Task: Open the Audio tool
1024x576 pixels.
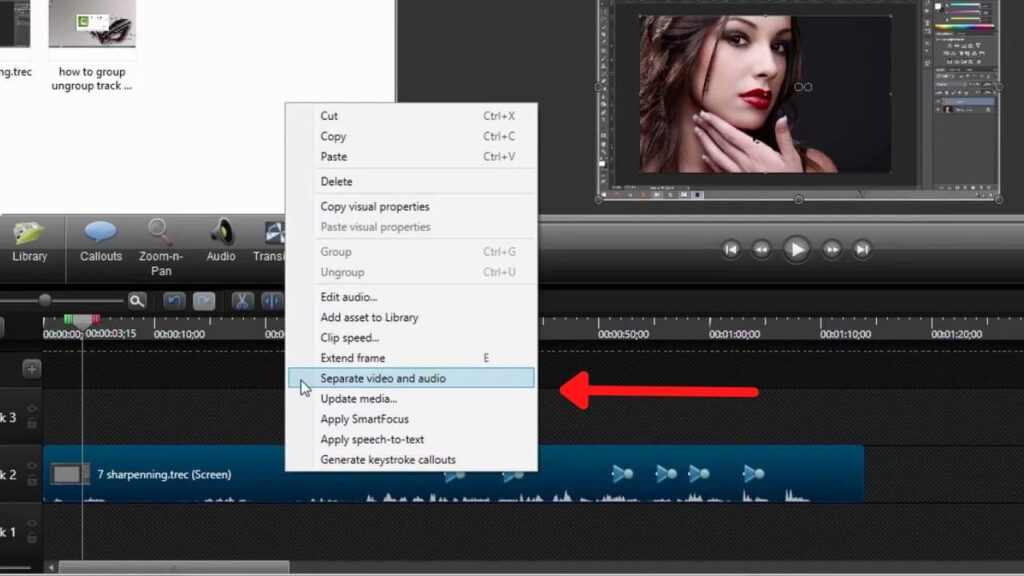Action: (221, 241)
